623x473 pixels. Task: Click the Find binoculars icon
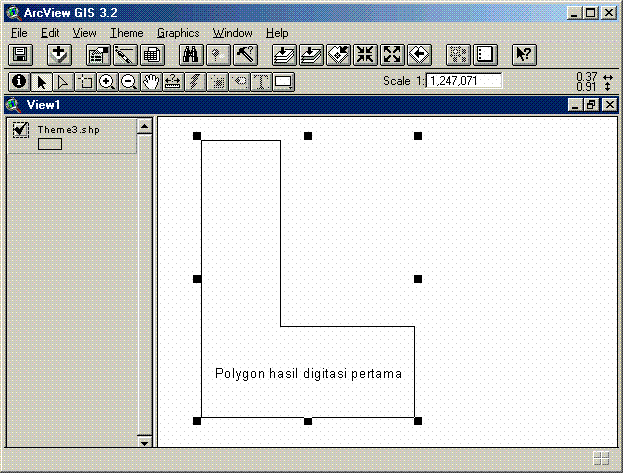[x=191, y=55]
